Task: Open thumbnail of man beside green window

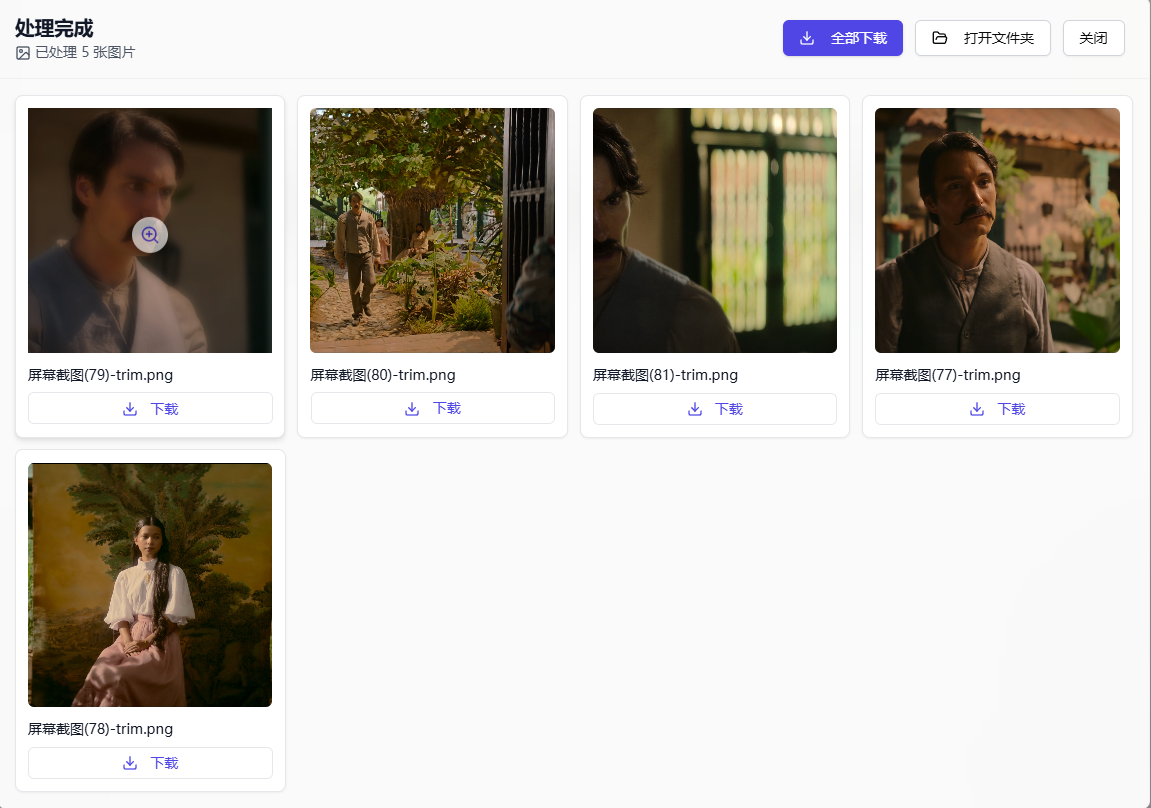Action: [x=714, y=230]
